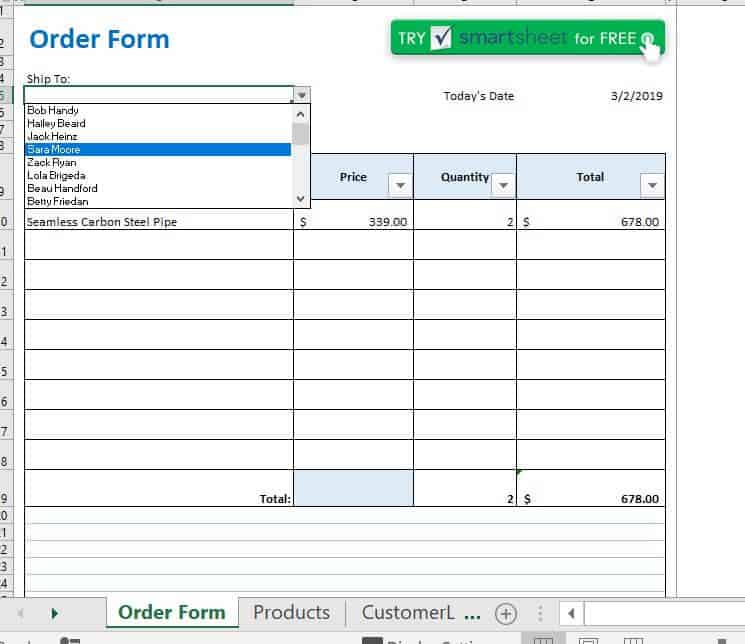
Task: Open the CustomerL sheet tab
Action: [x=421, y=612]
